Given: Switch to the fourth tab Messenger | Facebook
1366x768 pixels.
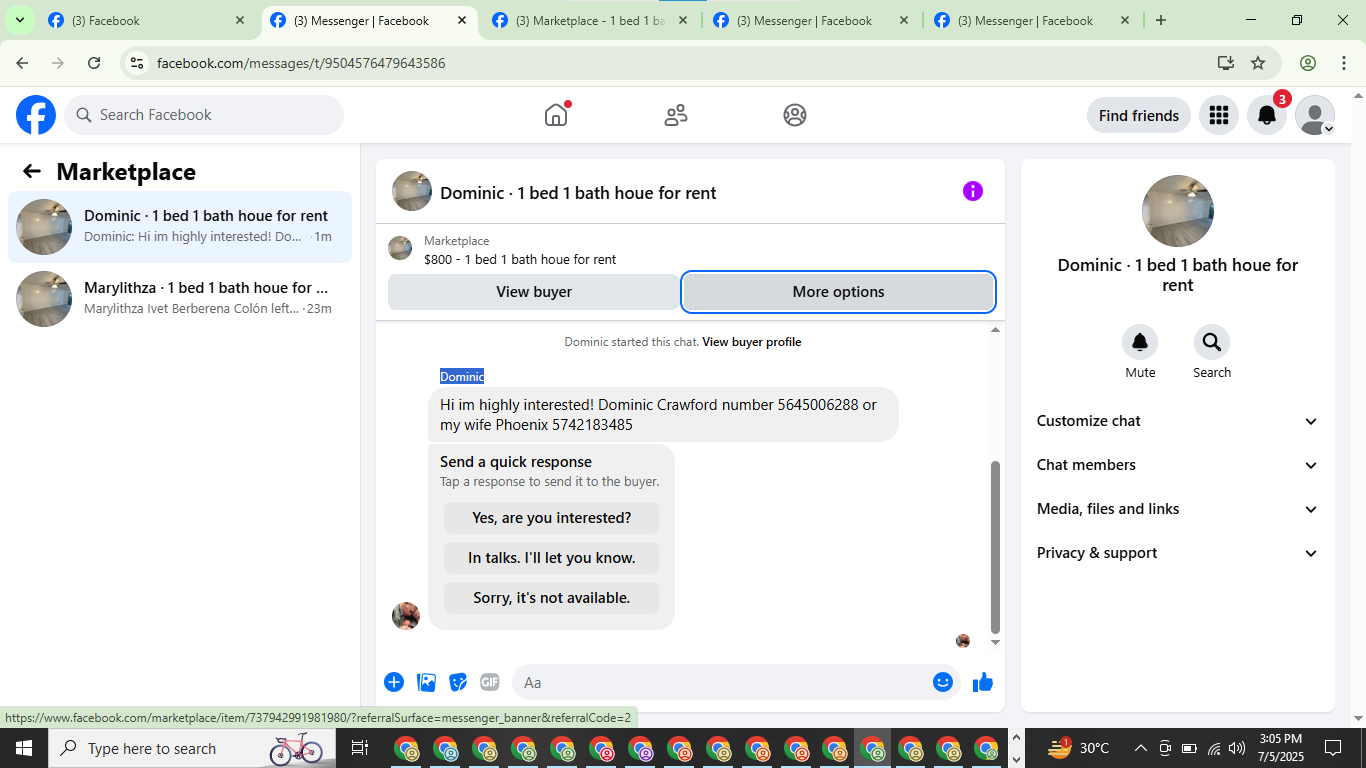Looking at the screenshot, I should (x=811, y=20).
